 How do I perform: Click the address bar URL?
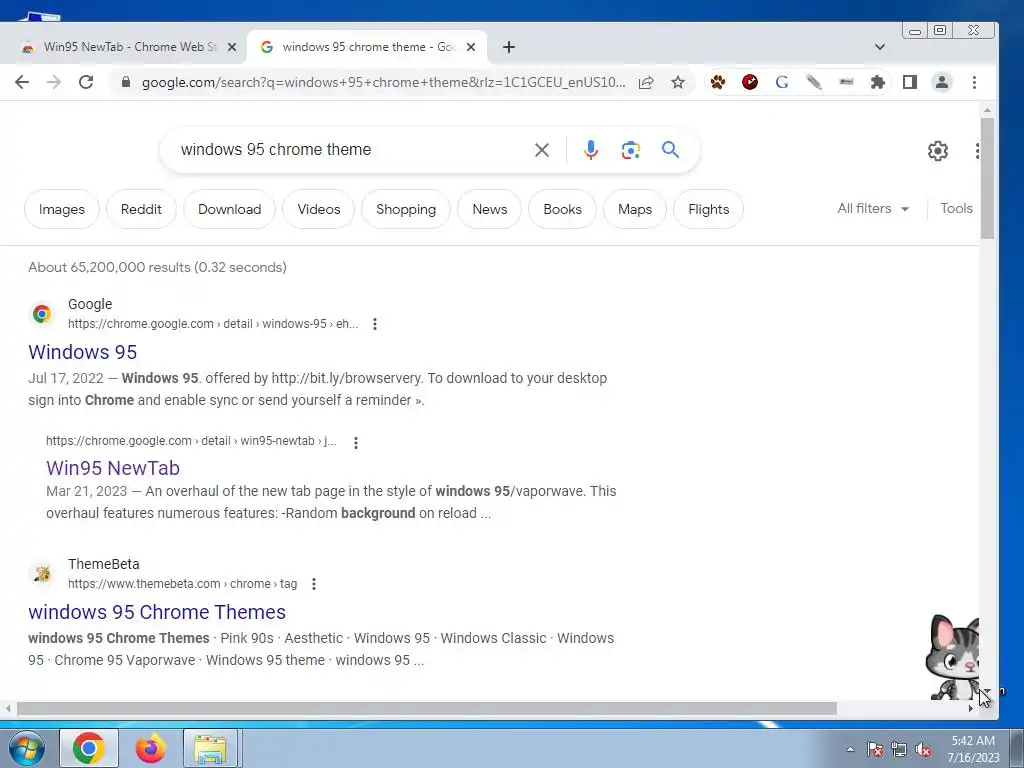pyautogui.click(x=383, y=82)
